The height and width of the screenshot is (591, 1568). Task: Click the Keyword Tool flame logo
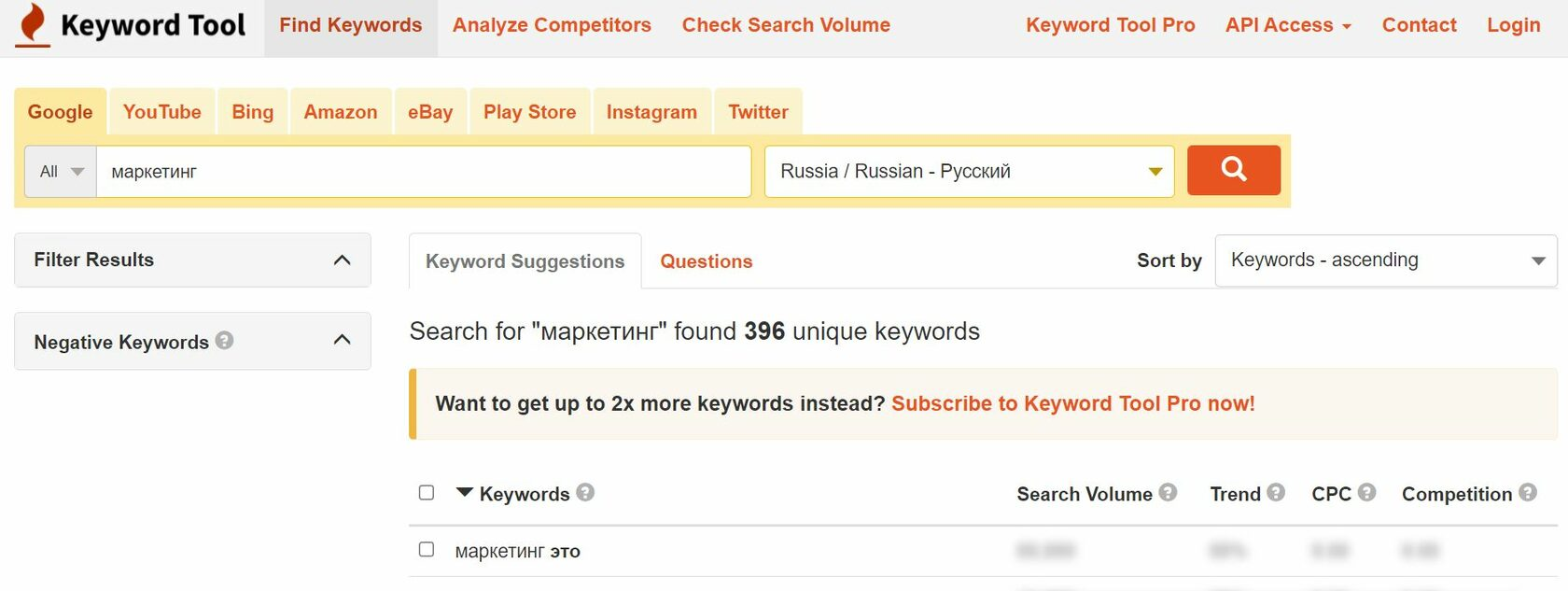31,25
